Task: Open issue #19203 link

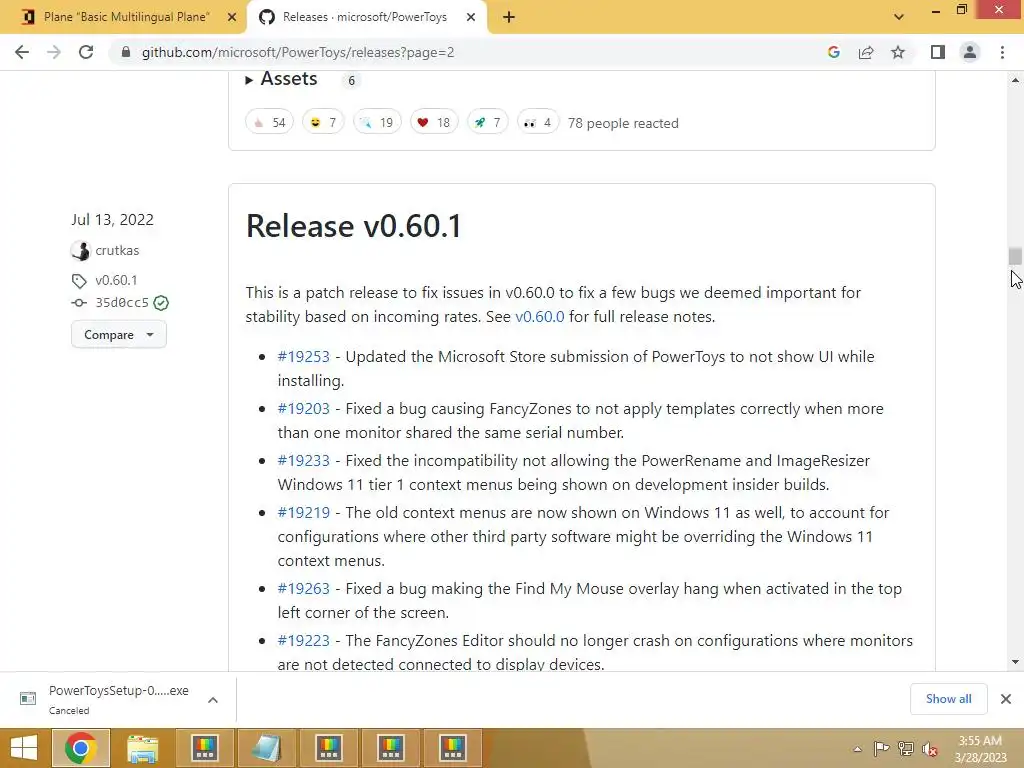Action: 304,409
